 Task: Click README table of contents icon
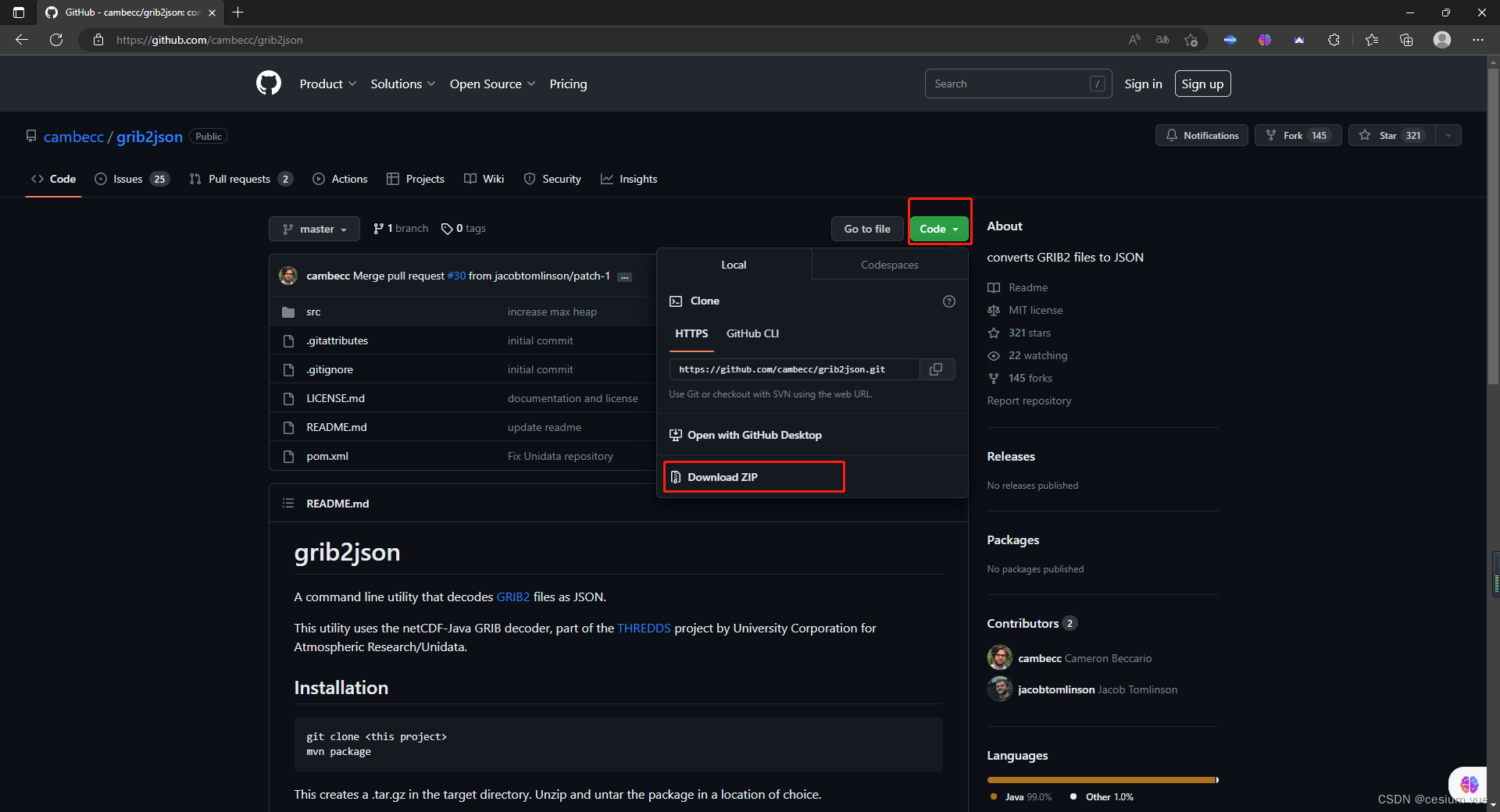tap(288, 504)
